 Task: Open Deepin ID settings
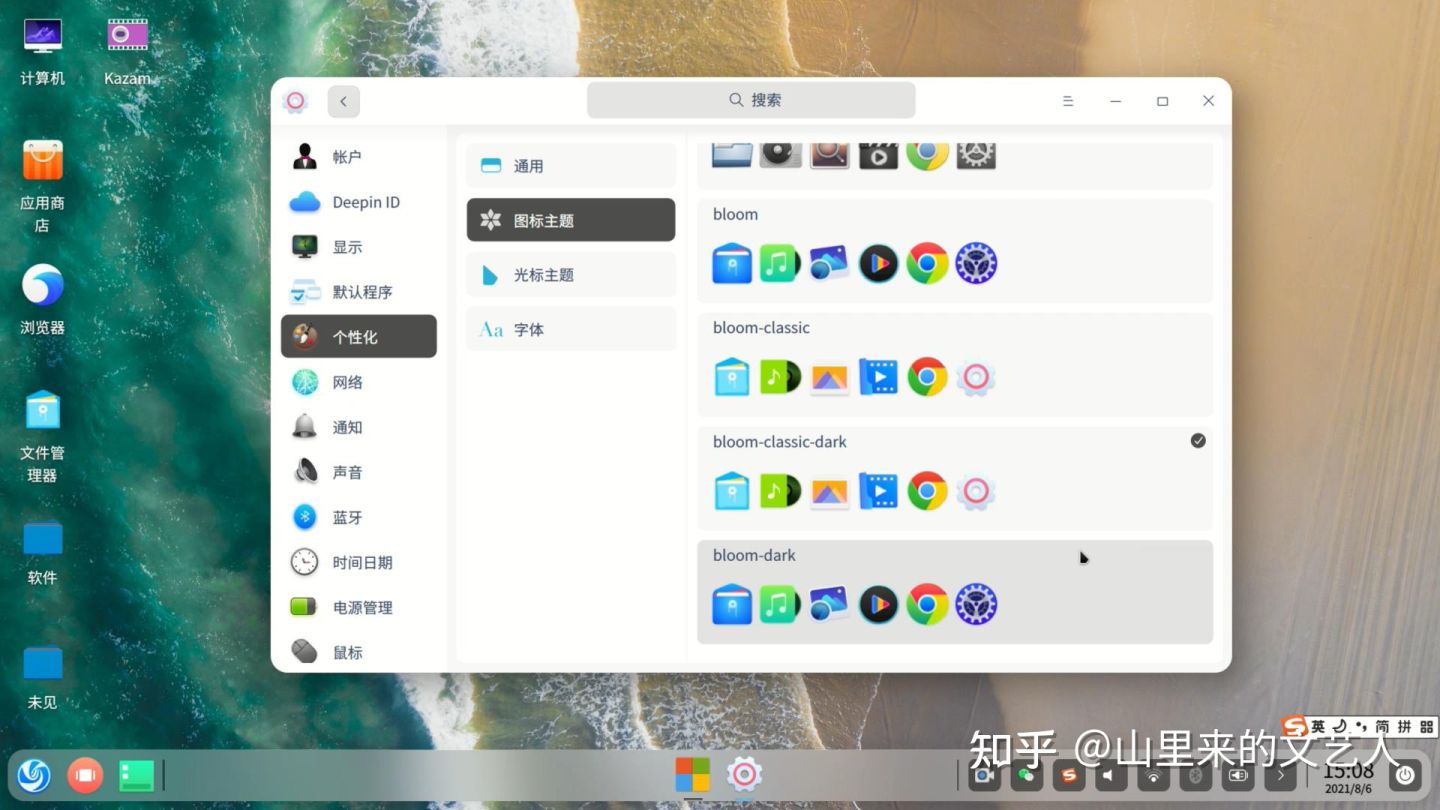click(x=359, y=202)
